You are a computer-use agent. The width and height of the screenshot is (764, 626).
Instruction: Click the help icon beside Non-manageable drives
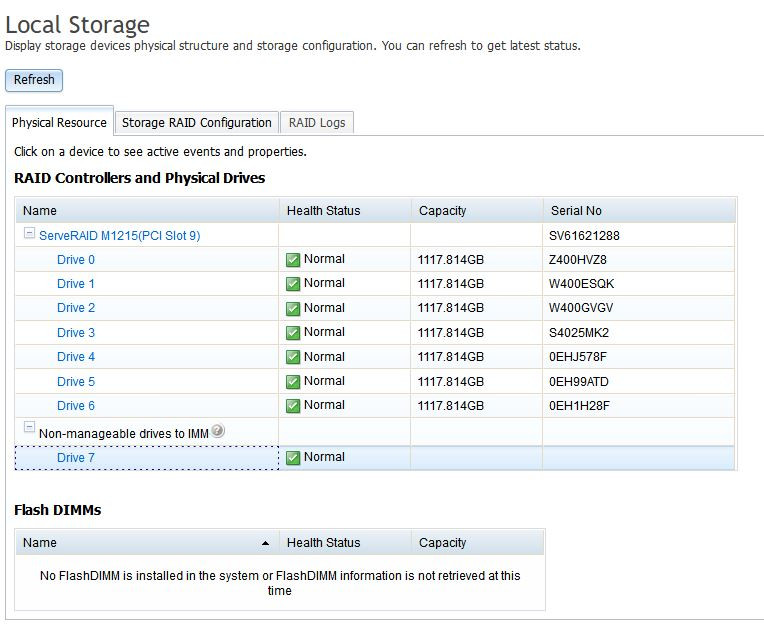click(x=217, y=431)
